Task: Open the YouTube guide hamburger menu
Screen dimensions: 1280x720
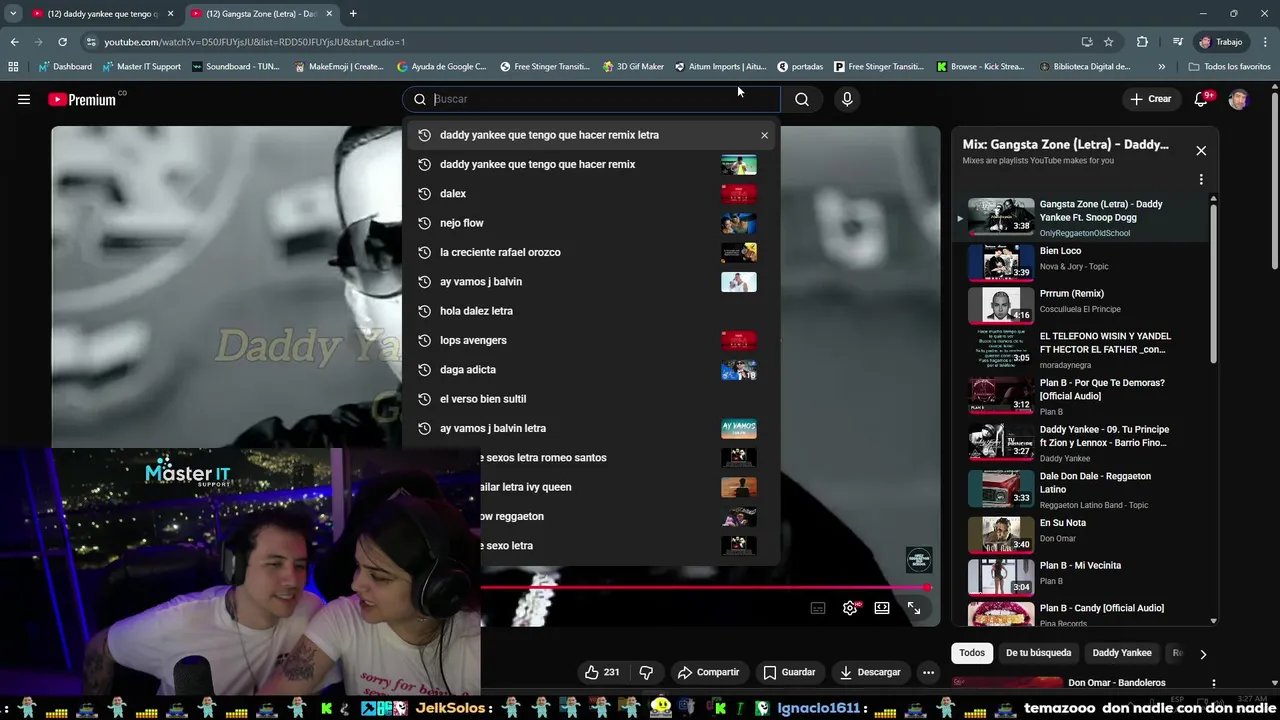Action: [x=24, y=99]
